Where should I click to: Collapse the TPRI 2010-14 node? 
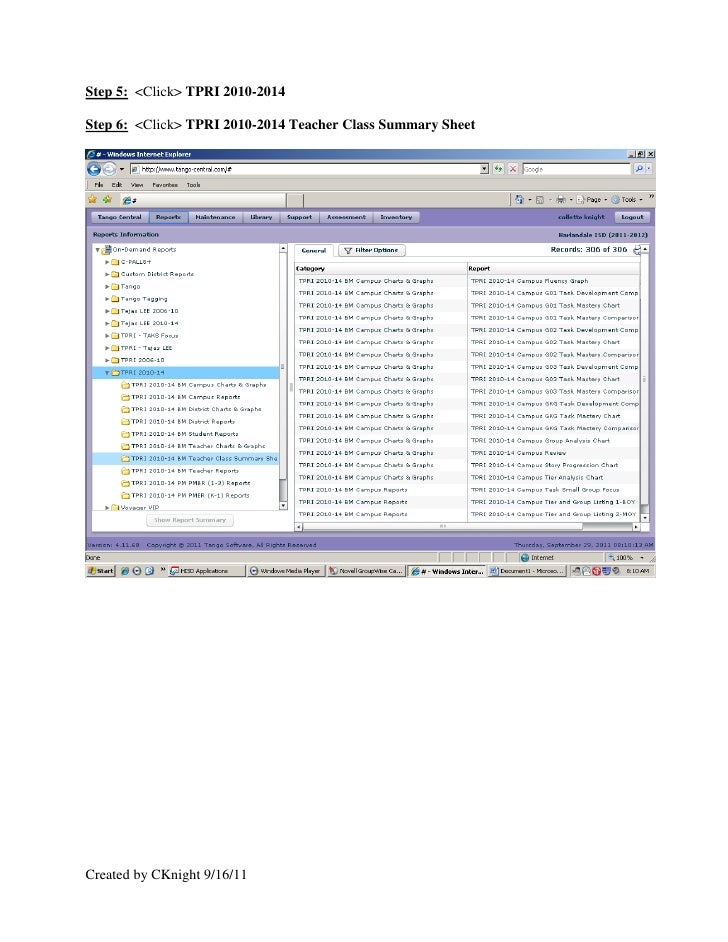(108, 373)
